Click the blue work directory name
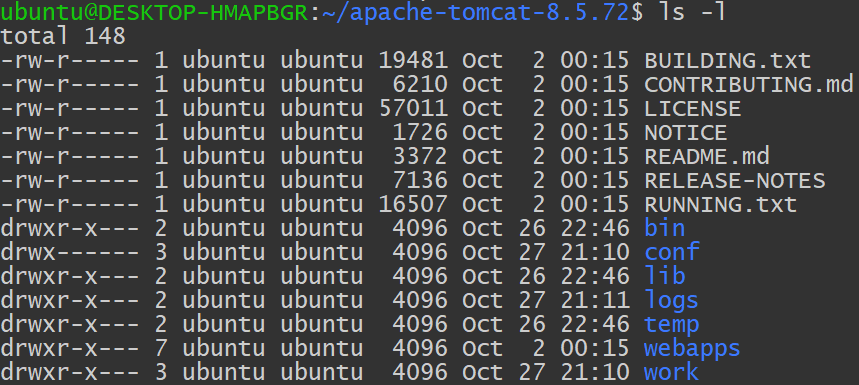Image resolution: width=859 pixels, height=385 pixels. 671,372
